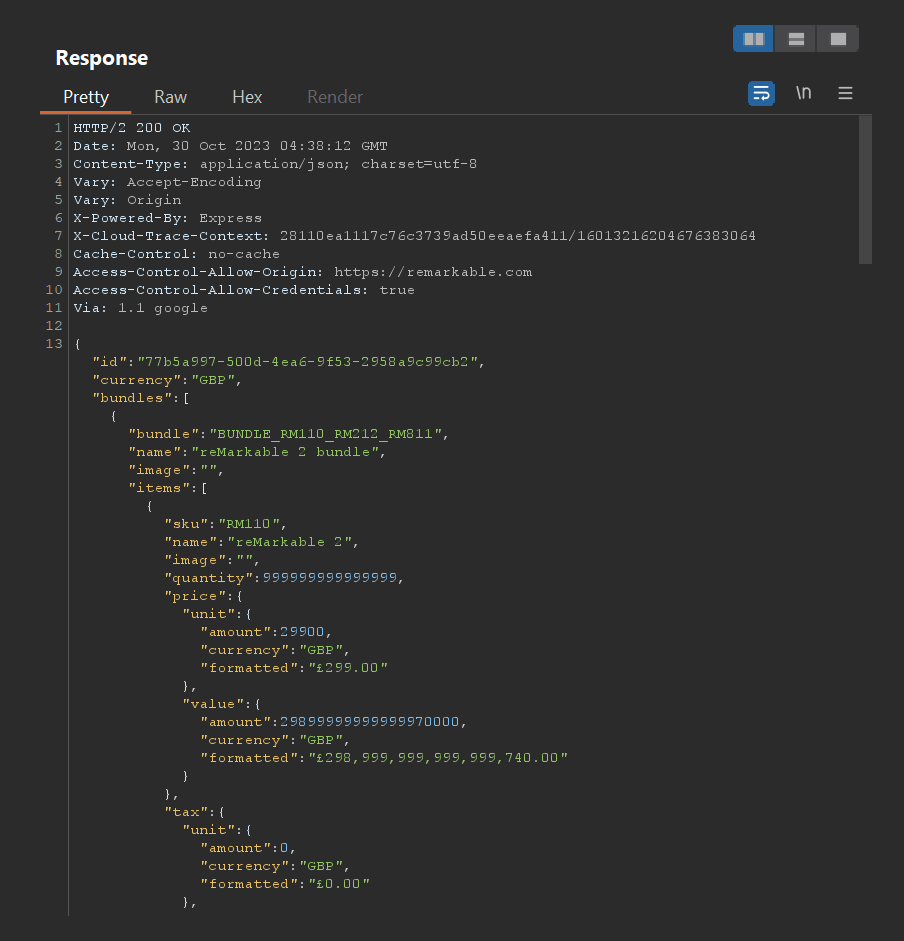The width and height of the screenshot is (904, 941).
Task: Click Cache-Control: no-cache header
Action: pos(176,254)
